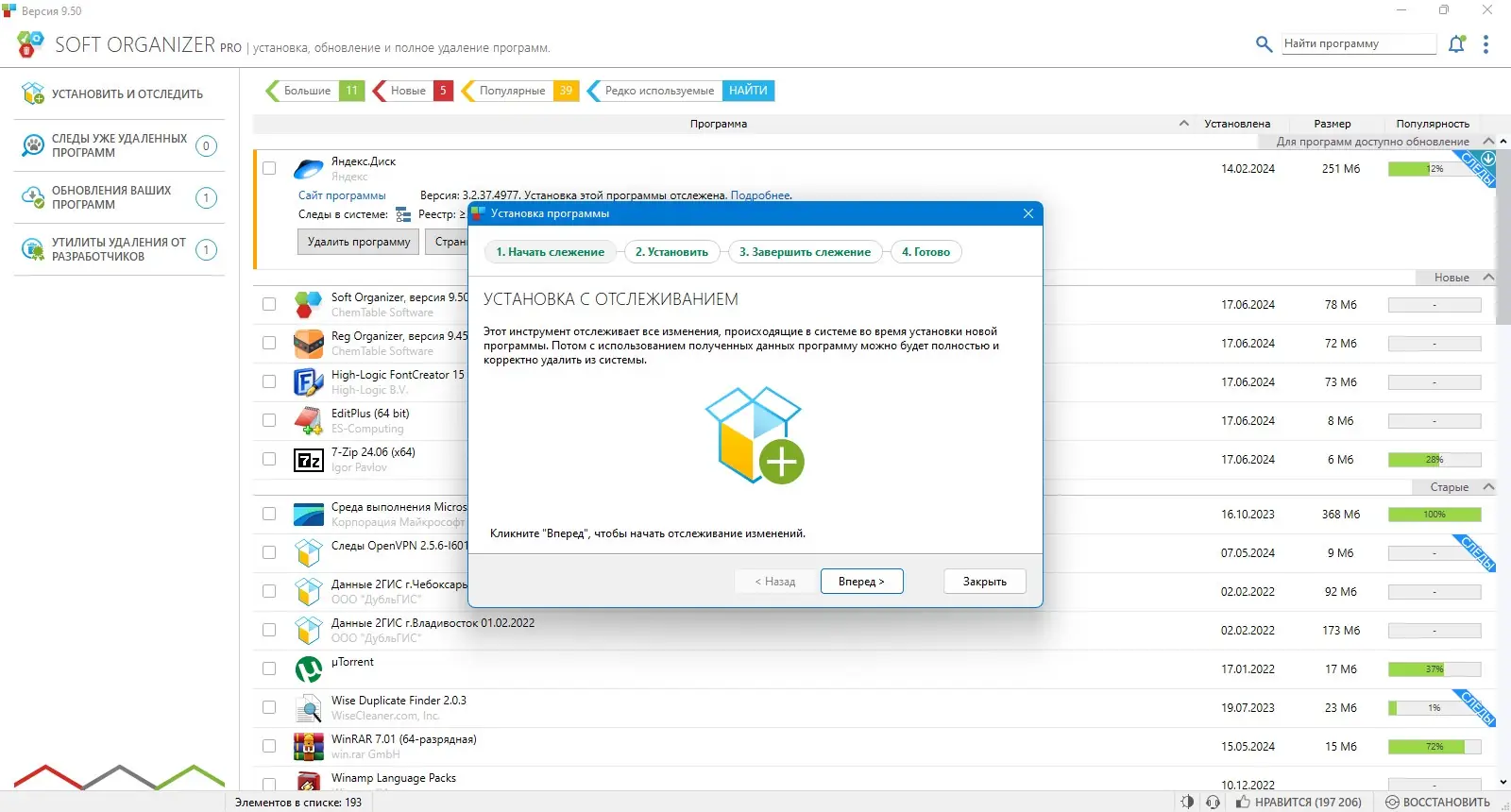This screenshot has width=1511, height=812.
Task: Click the 'НАЙТИ' button
Action: click(x=748, y=91)
